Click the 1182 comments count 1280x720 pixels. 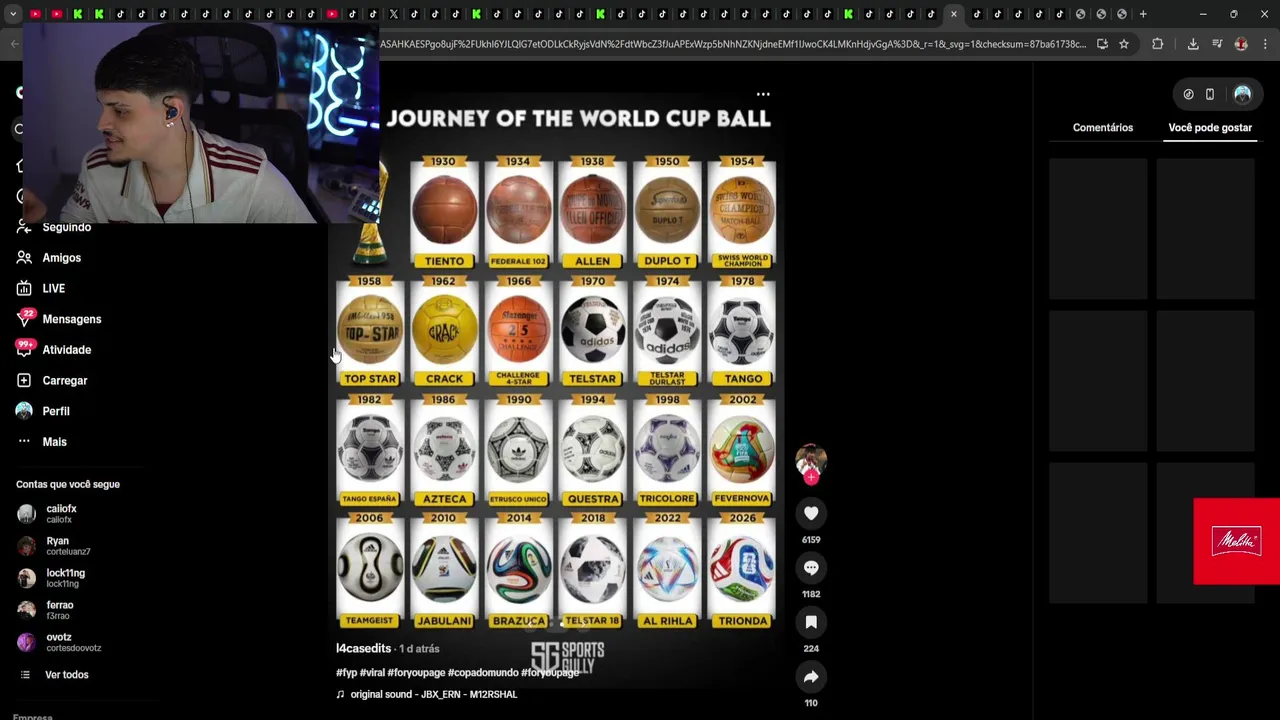[x=811, y=594]
